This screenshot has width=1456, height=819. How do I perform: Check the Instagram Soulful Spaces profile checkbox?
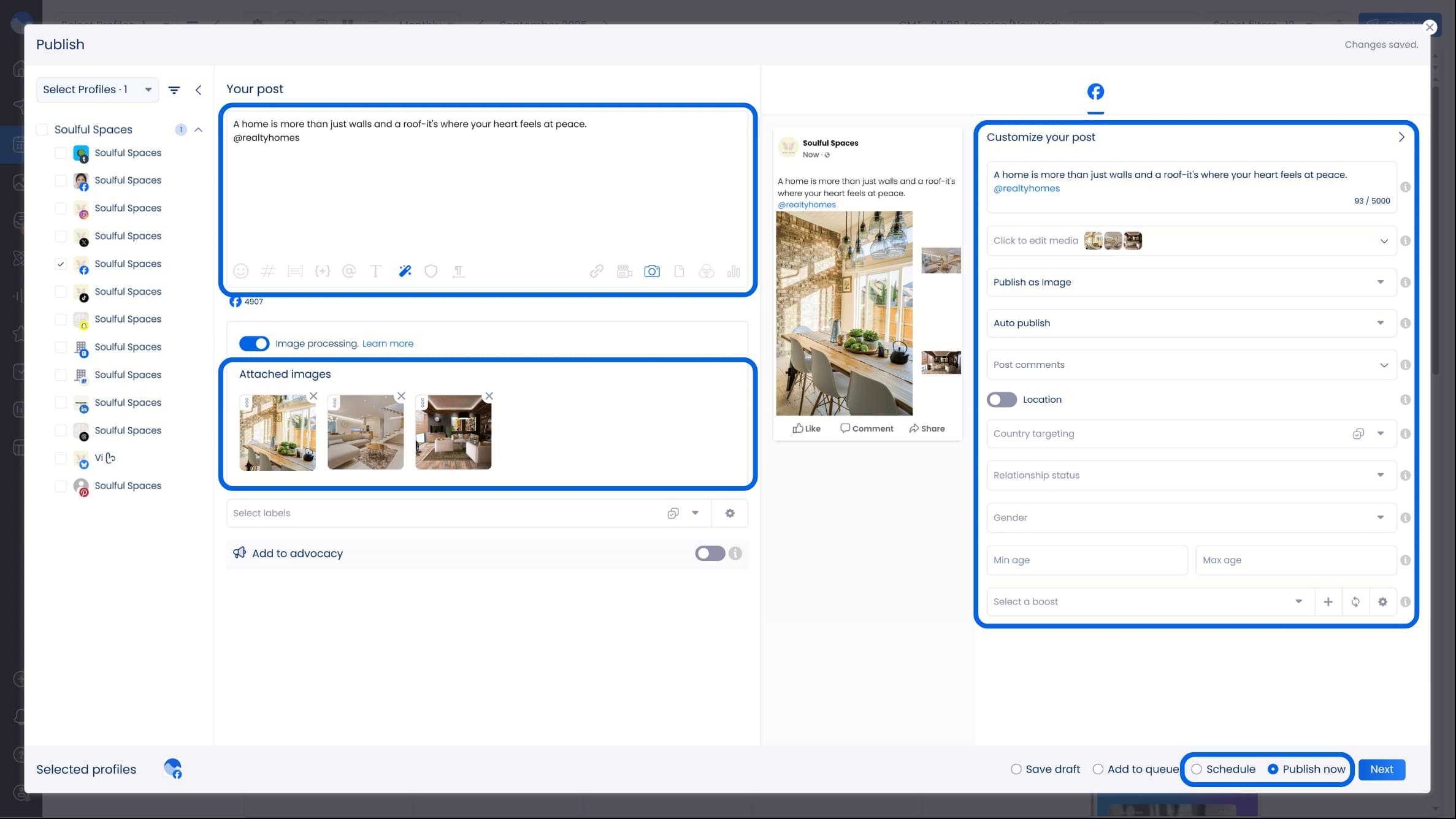coord(60,208)
